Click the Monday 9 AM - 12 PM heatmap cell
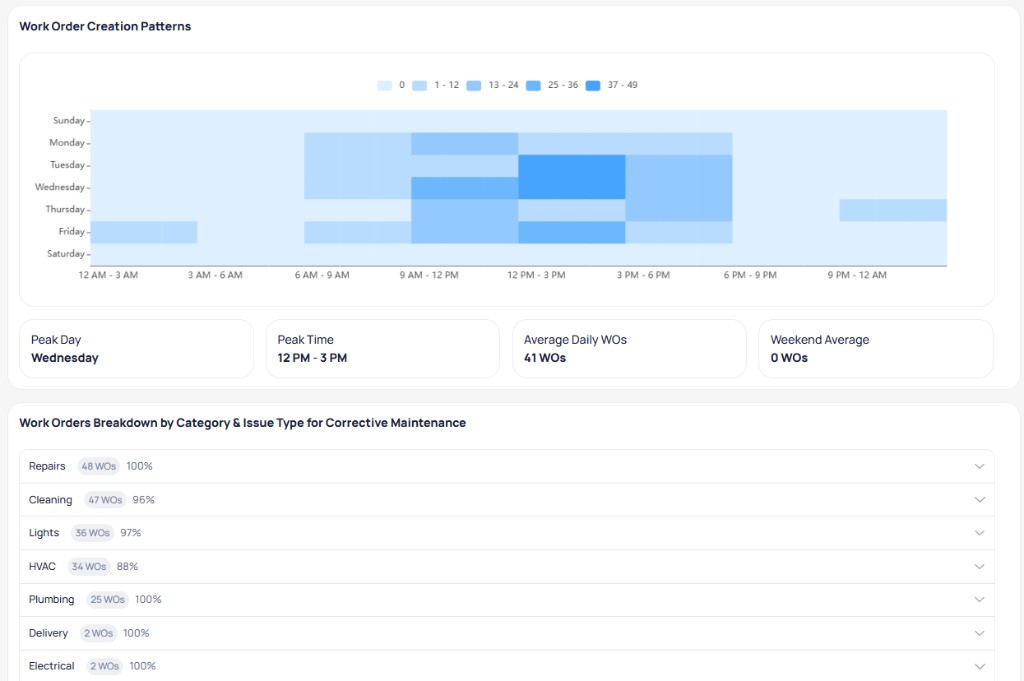This screenshot has width=1024, height=681. point(464,143)
